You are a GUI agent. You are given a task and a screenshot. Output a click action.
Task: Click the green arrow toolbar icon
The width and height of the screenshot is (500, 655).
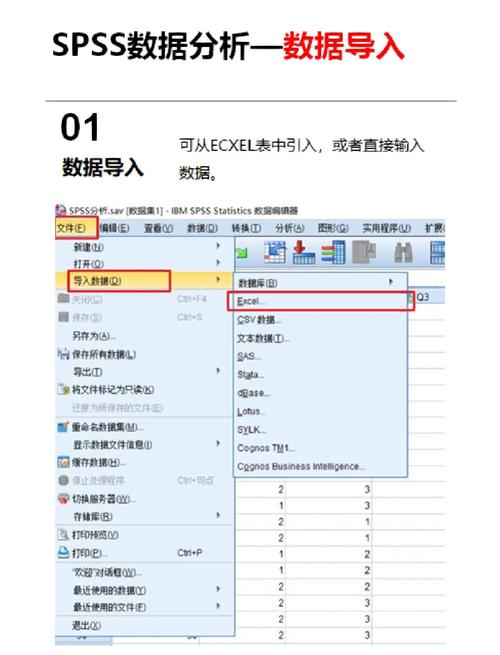pyautogui.click(x=242, y=253)
